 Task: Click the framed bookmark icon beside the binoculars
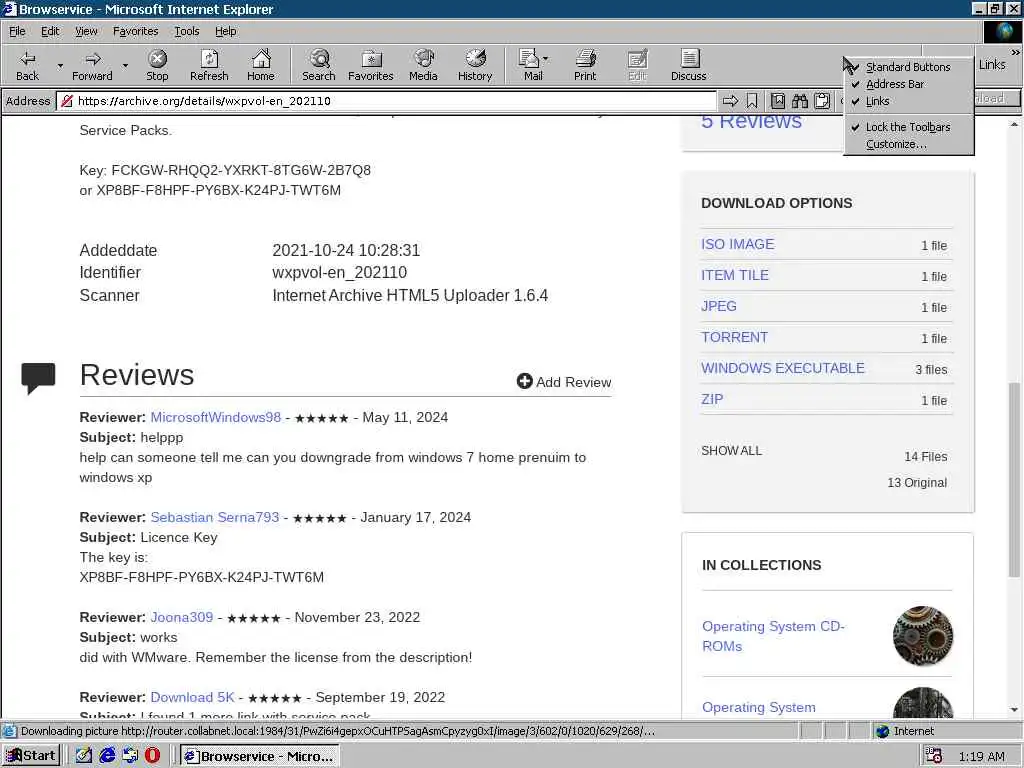[778, 101]
